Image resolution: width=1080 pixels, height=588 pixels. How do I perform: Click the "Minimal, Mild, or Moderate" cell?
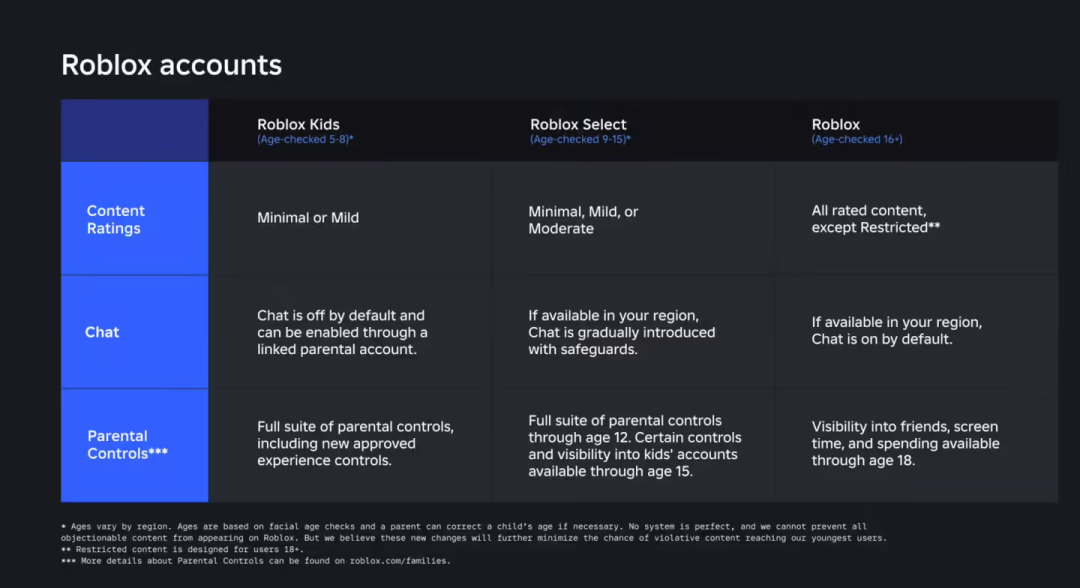583,220
